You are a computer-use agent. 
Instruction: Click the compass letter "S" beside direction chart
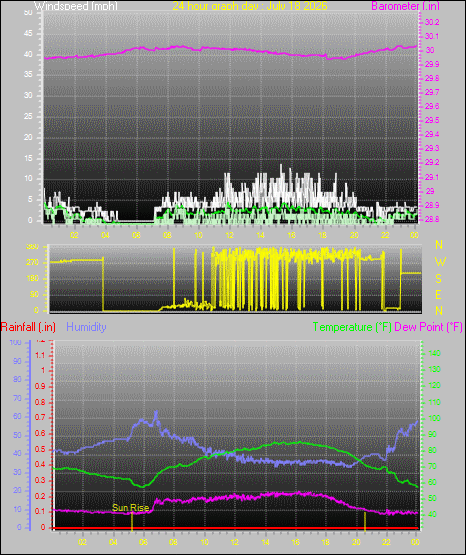(438, 279)
